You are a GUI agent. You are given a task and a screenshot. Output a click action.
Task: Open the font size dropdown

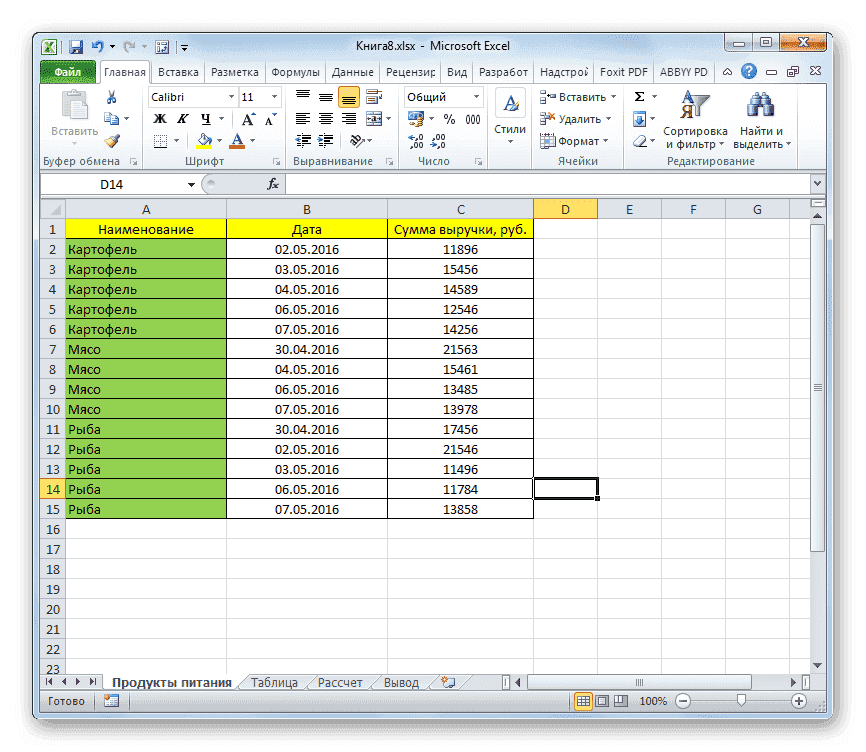point(261,97)
